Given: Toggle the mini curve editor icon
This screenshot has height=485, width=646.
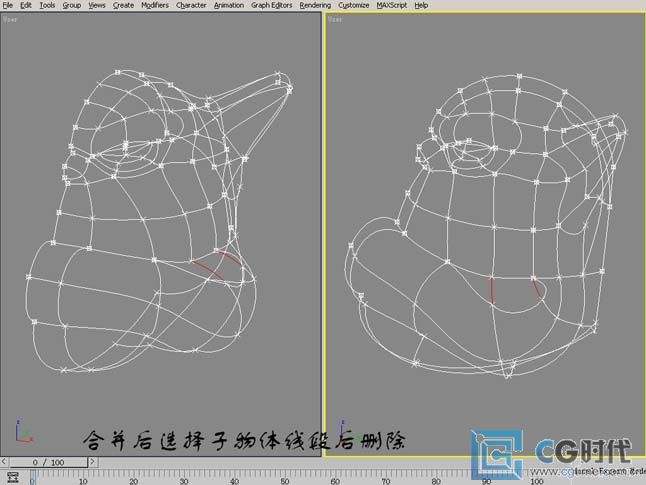Looking at the screenshot, I should 13,477.
